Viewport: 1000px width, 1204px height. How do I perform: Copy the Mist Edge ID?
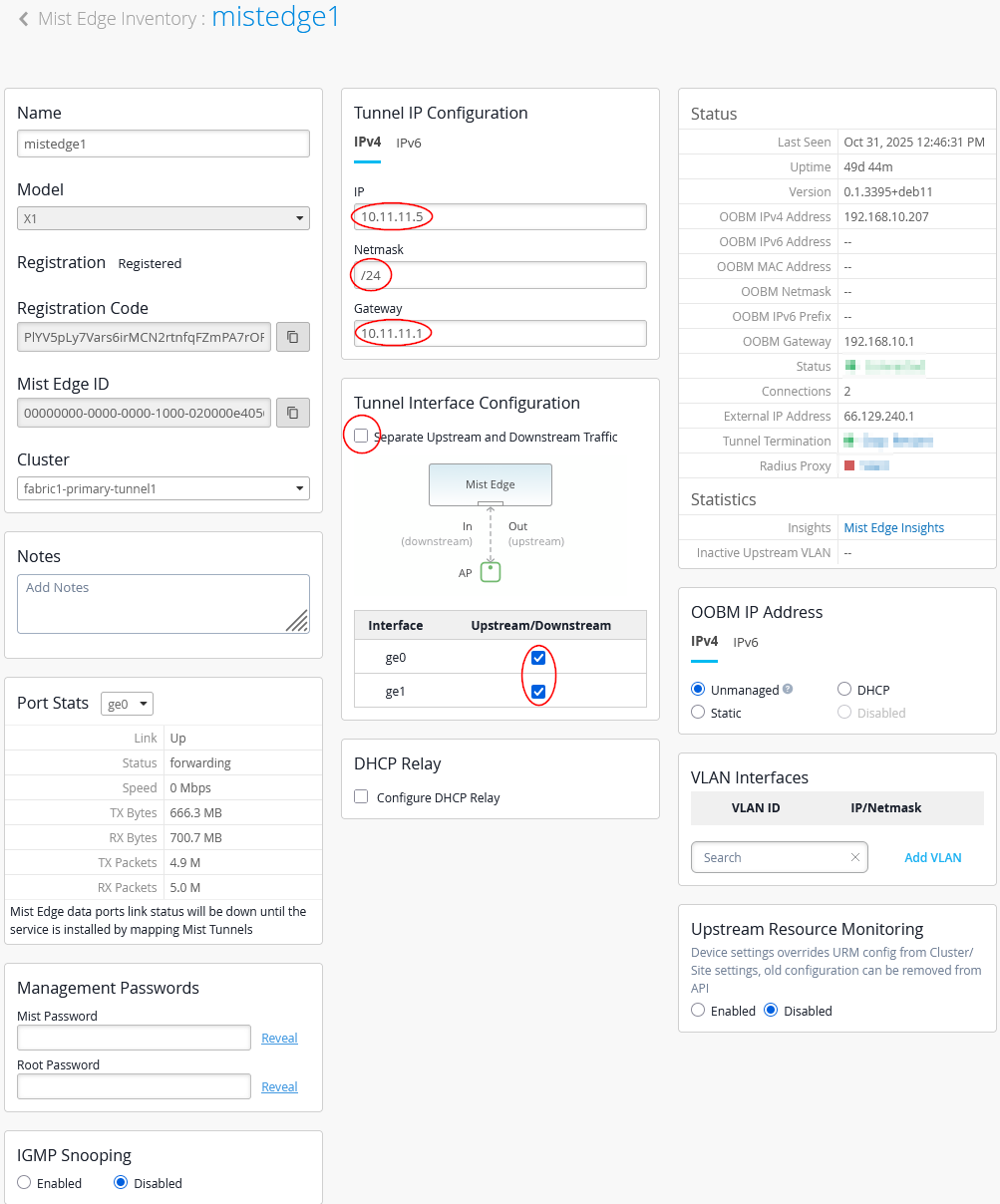(293, 412)
